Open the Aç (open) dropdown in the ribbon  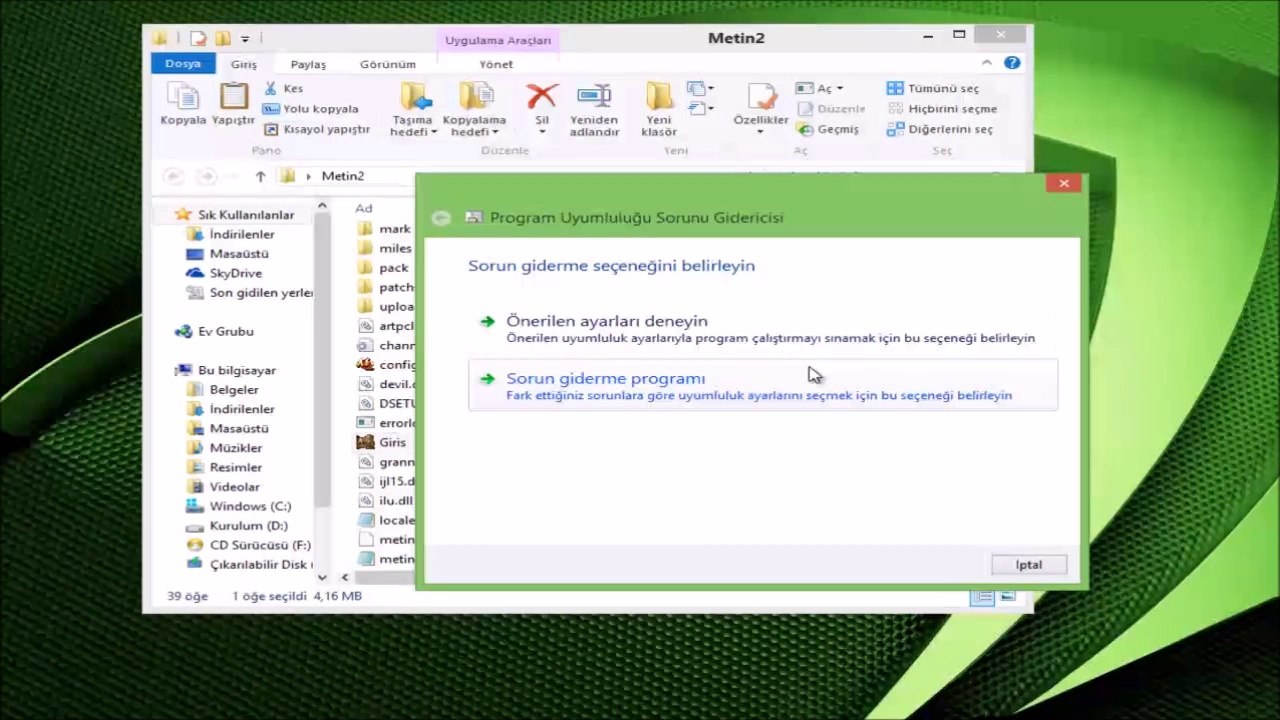coord(820,89)
